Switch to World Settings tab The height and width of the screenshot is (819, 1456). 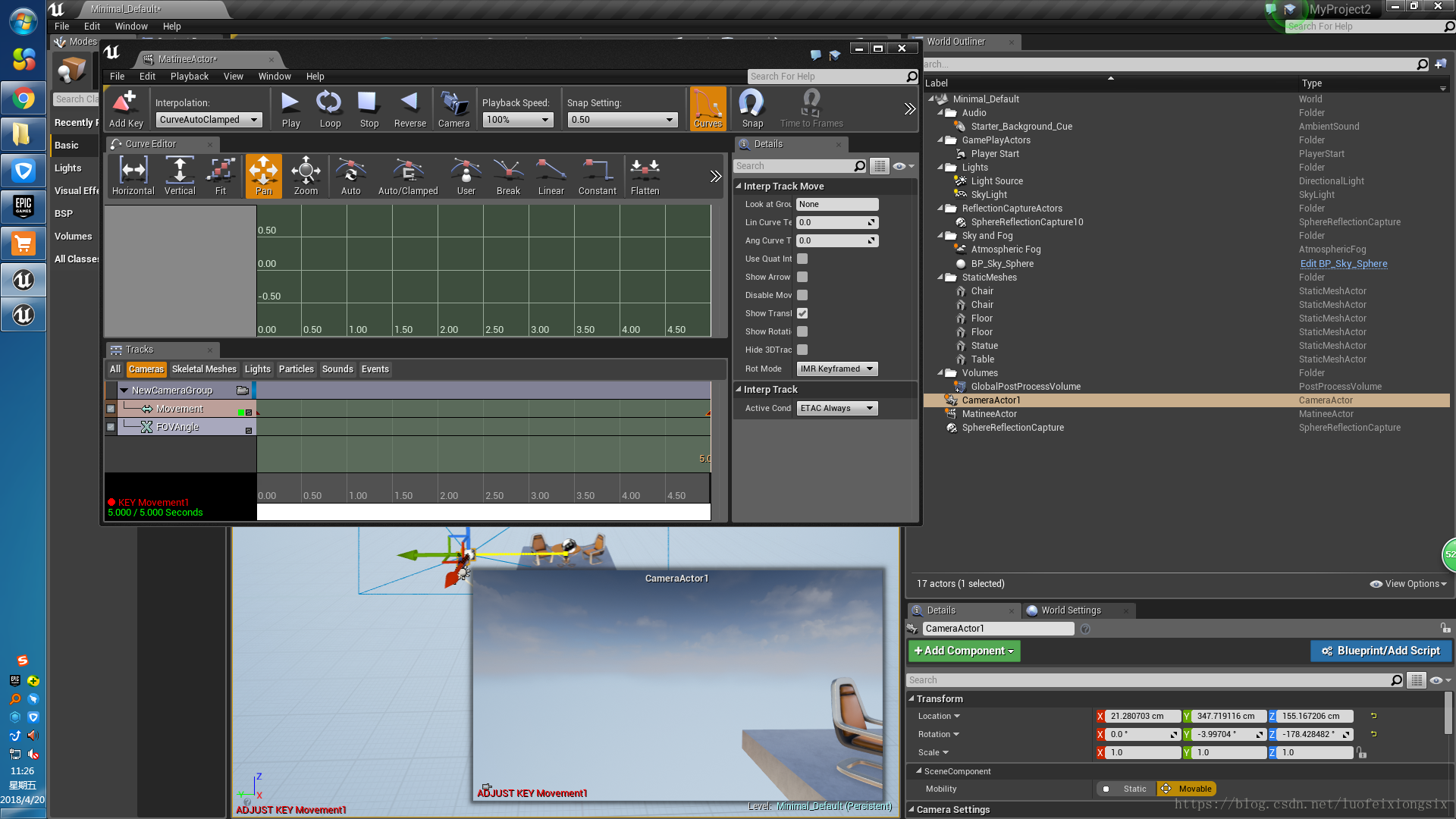1070,610
